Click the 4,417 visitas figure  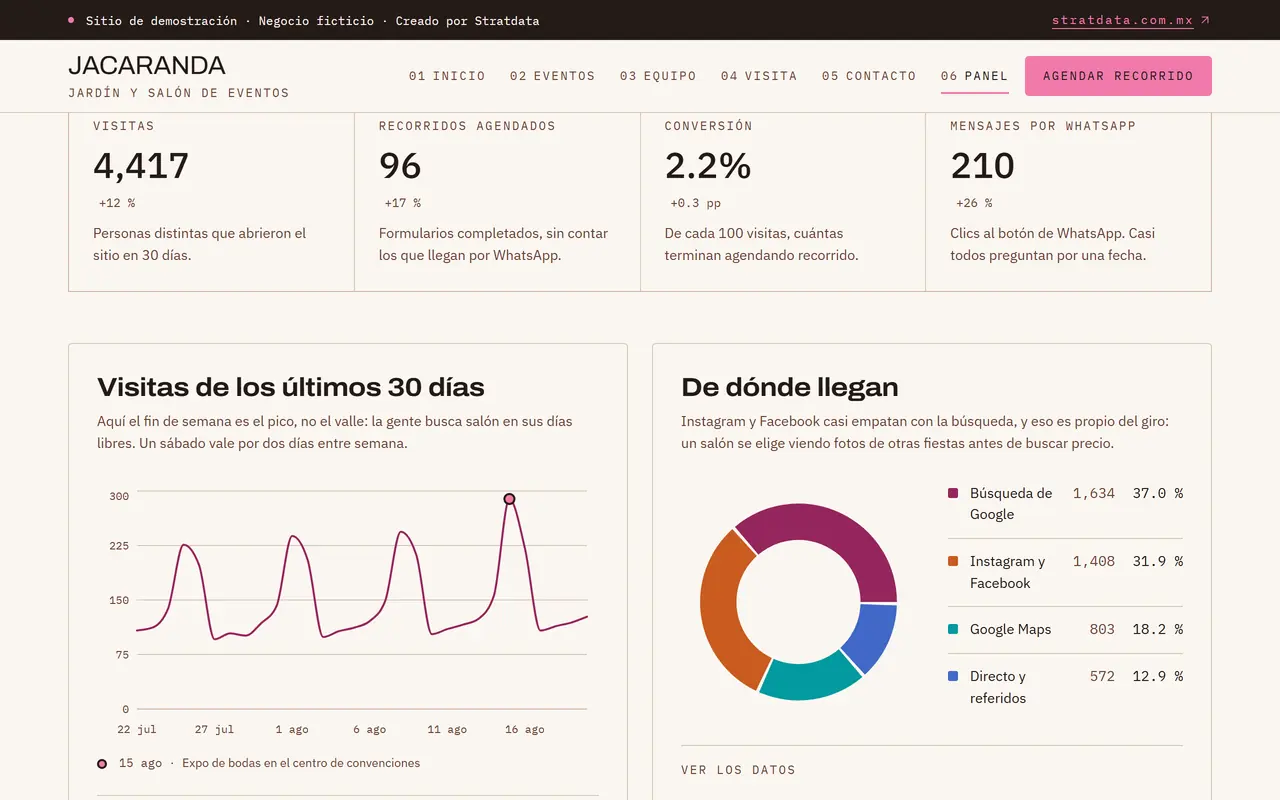coord(141,166)
